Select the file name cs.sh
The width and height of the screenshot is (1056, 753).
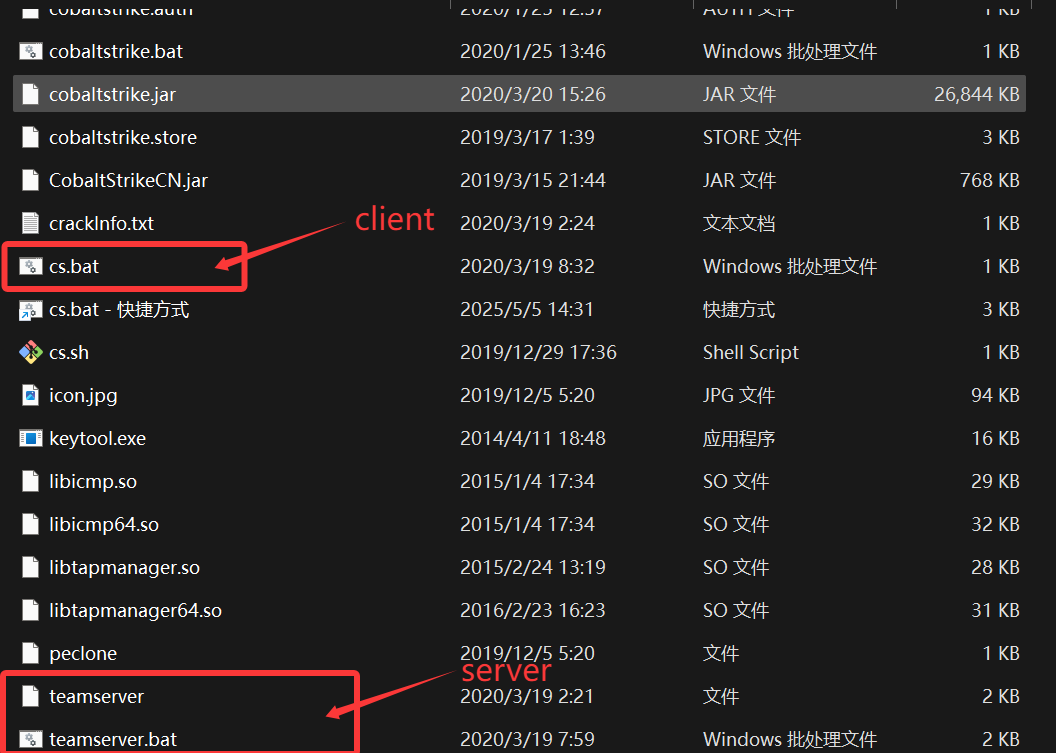tap(69, 353)
